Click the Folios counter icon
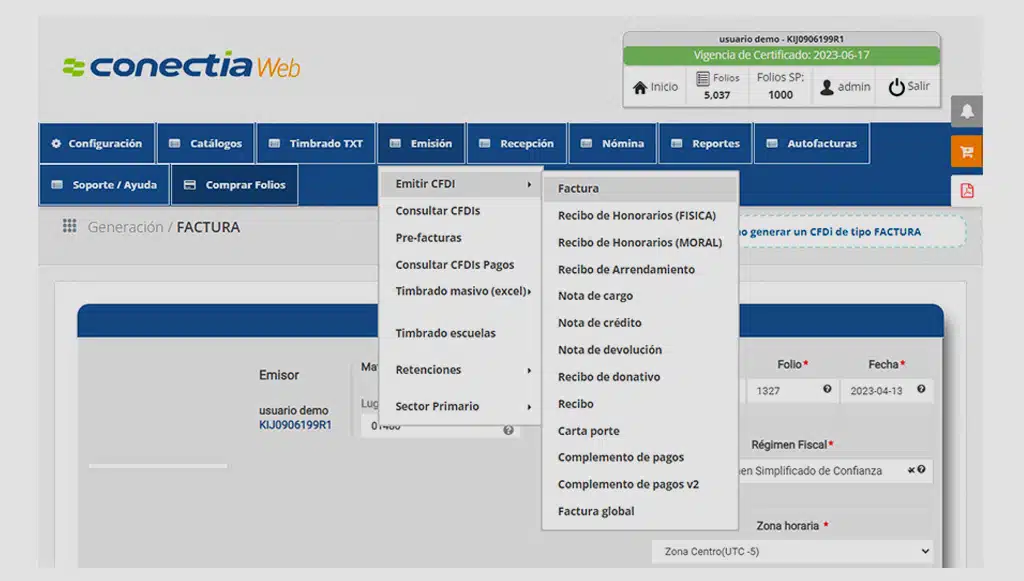Image resolution: width=1024 pixels, height=581 pixels. (x=703, y=78)
